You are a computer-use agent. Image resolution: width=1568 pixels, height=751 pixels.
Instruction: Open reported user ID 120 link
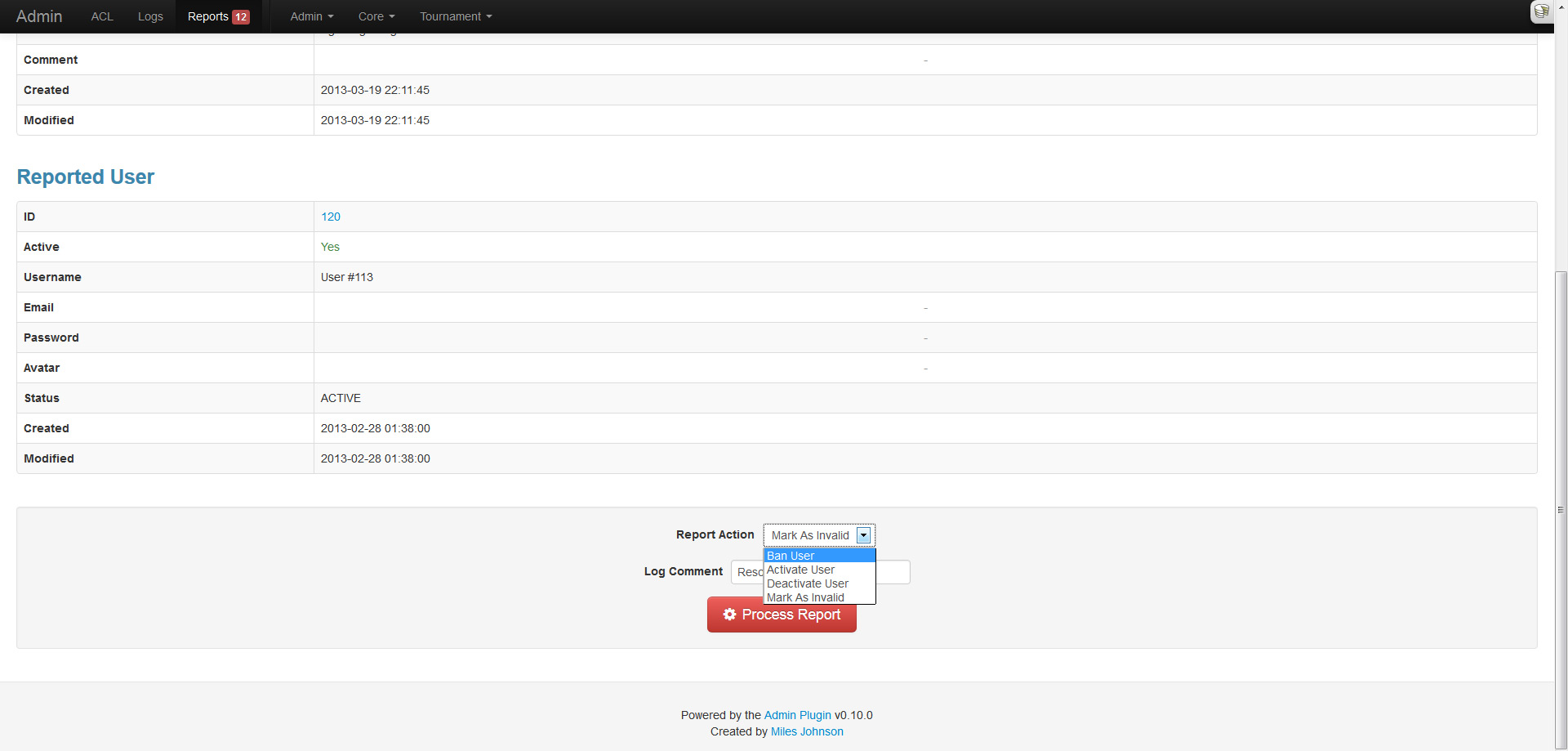330,217
